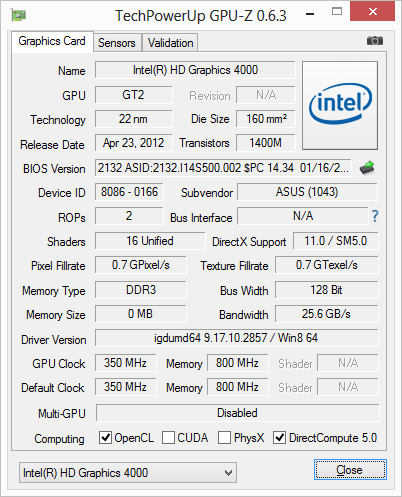Click the Name field showing HD Graphics 4000
The width and height of the screenshot is (402, 497).
[195, 70]
